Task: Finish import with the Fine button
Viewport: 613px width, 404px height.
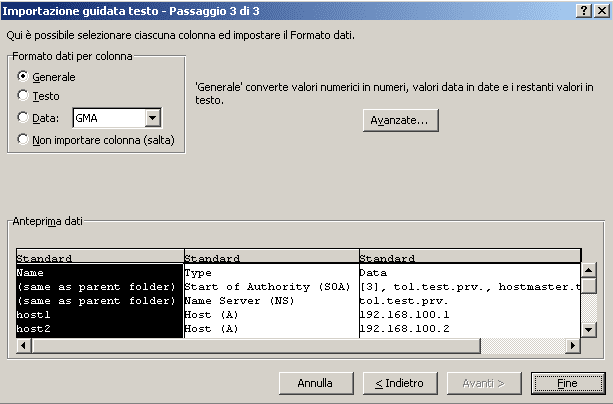Action: tap(568, 383)
